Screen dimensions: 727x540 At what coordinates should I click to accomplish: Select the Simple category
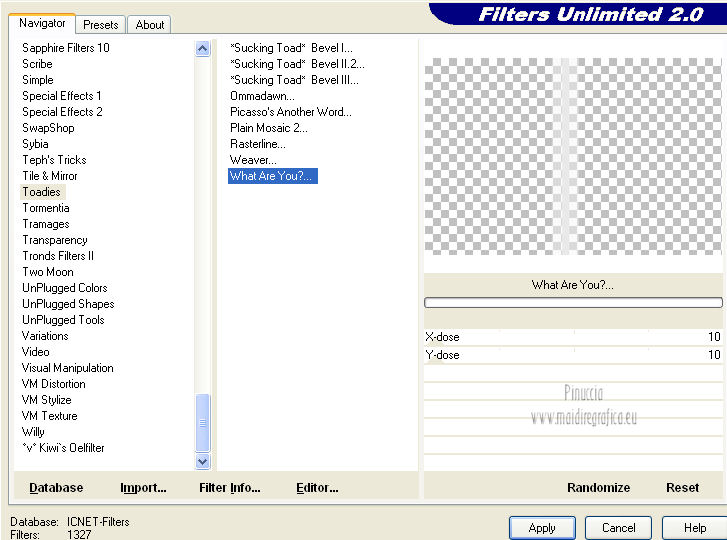(38, 80)
